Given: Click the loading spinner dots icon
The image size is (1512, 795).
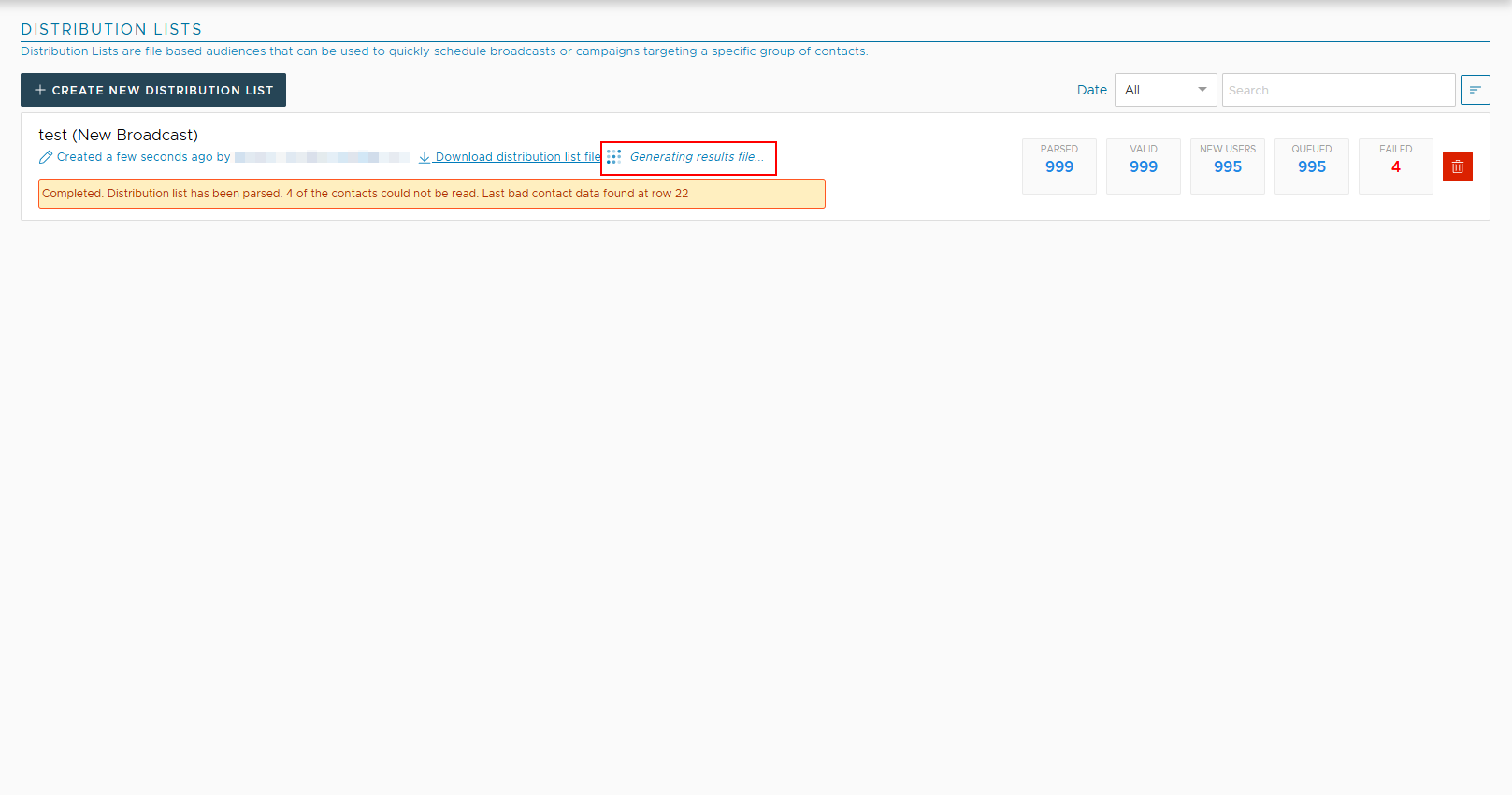Looking at the screenshot, I should (x=613, y=157).
